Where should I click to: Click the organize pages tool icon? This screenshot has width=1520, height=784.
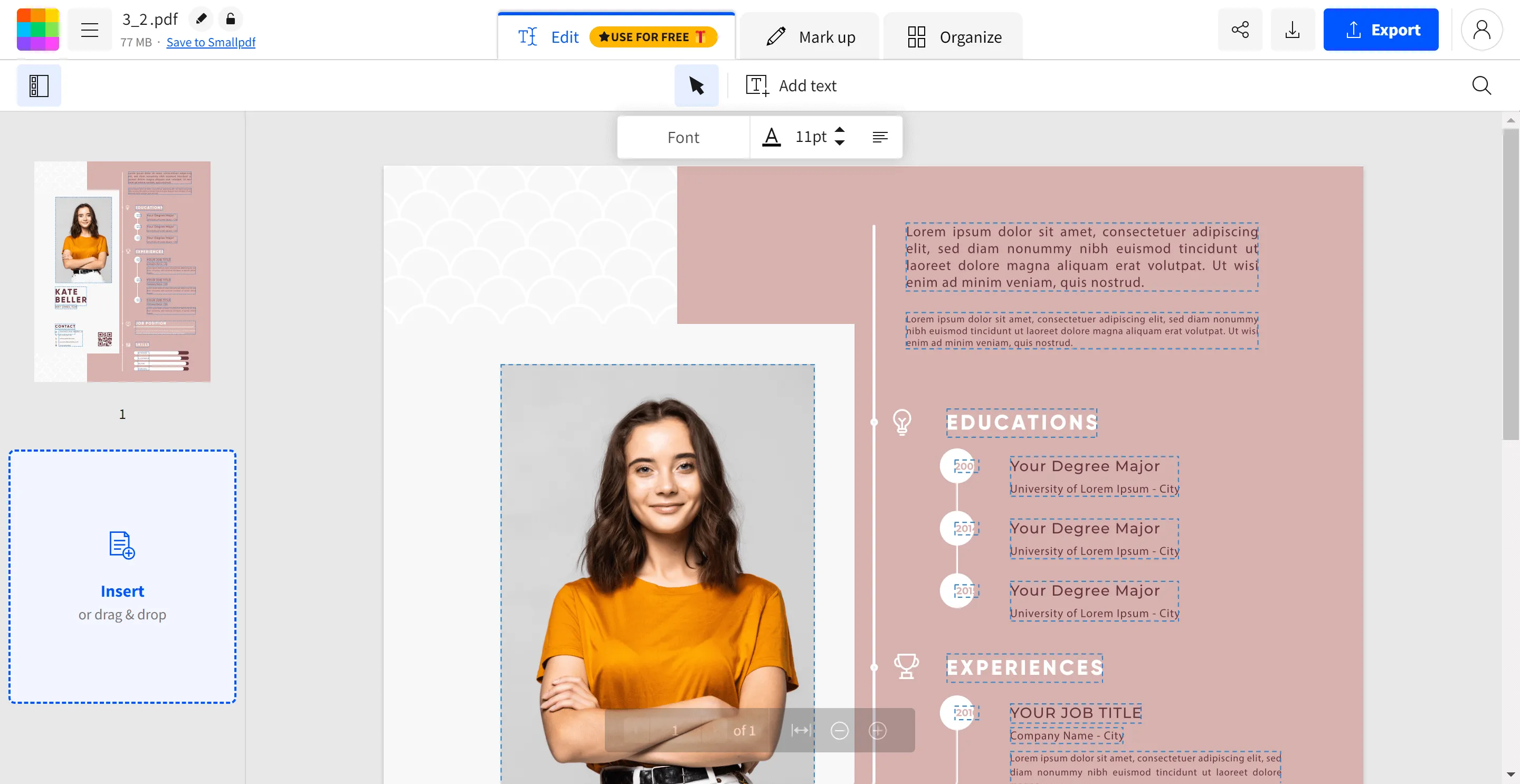pos(916,36)
